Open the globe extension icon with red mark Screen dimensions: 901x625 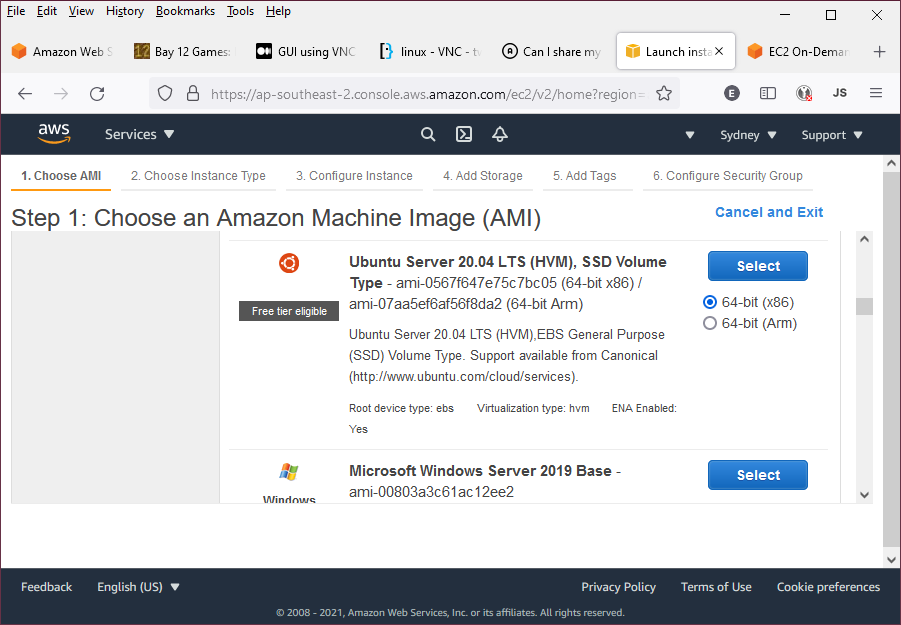tap(804, 93)
